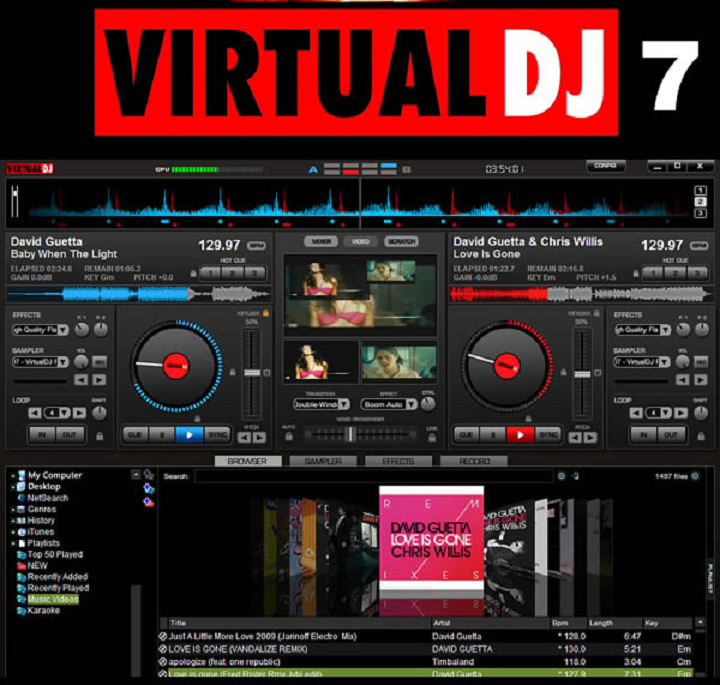
Task: Toggle left deck hot cue lock
Action: click(x=193, y=274)
